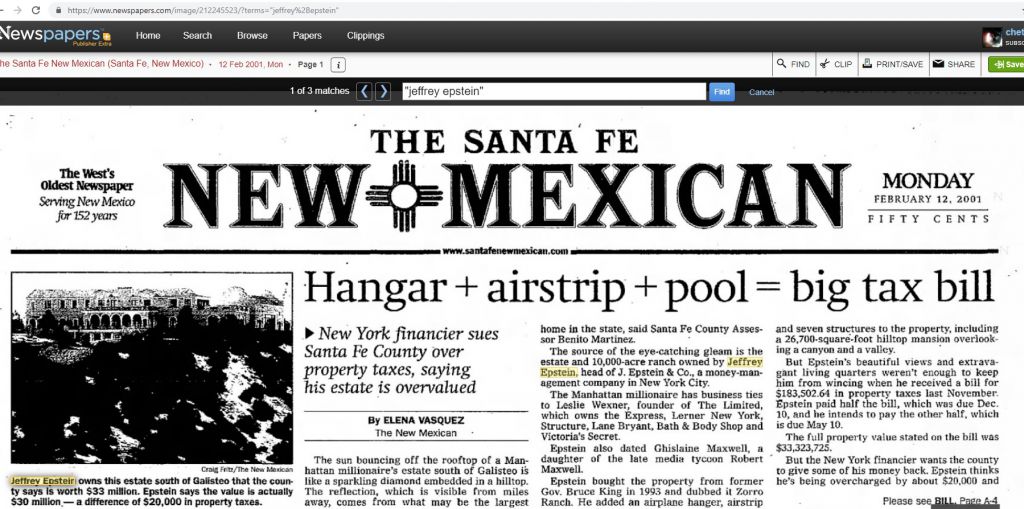Click 'The West's Oldest Newspaper' text

click(87, 180)
